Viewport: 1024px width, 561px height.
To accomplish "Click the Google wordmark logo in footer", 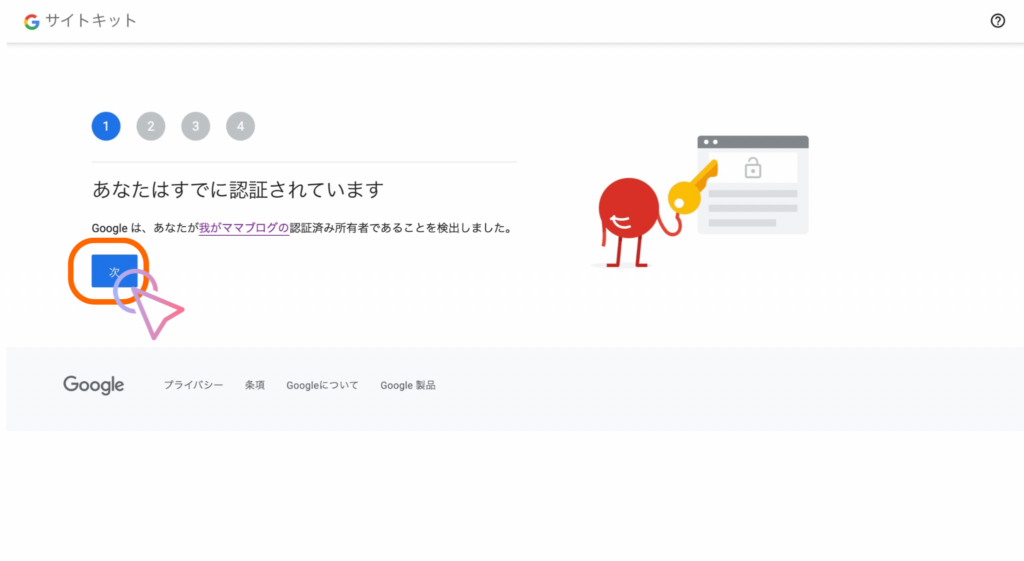I will point(93,385).
